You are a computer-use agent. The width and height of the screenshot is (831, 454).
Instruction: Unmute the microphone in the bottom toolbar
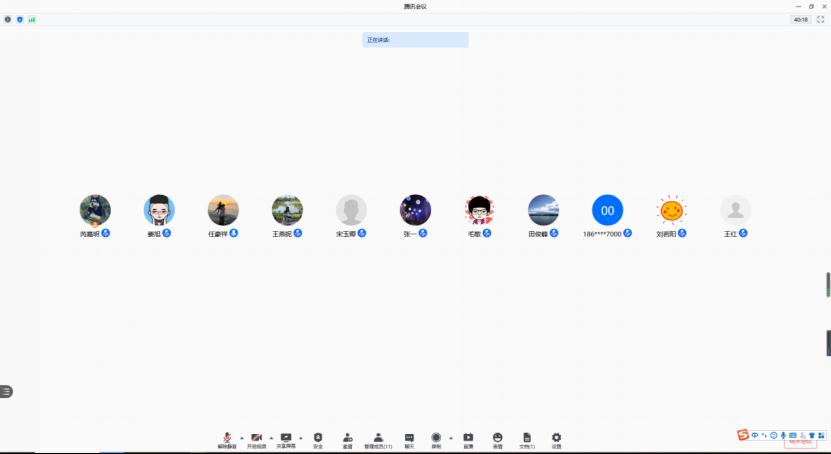pos(228,439)
